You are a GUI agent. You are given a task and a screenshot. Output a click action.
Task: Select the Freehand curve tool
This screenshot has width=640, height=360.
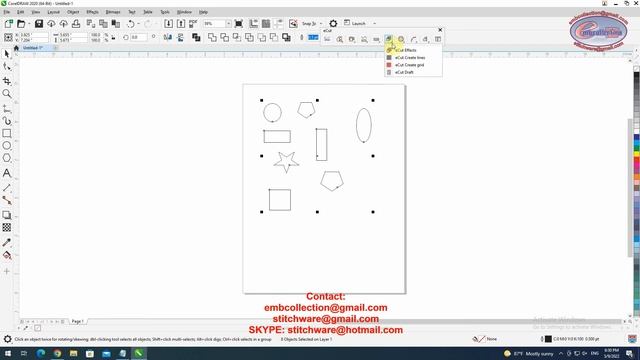7,108
